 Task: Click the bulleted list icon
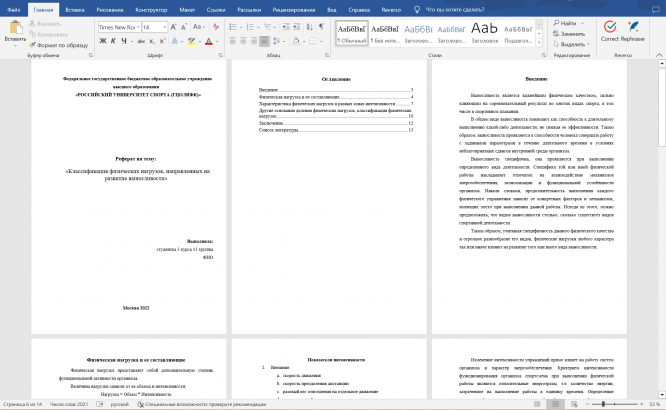pos(233,27)
